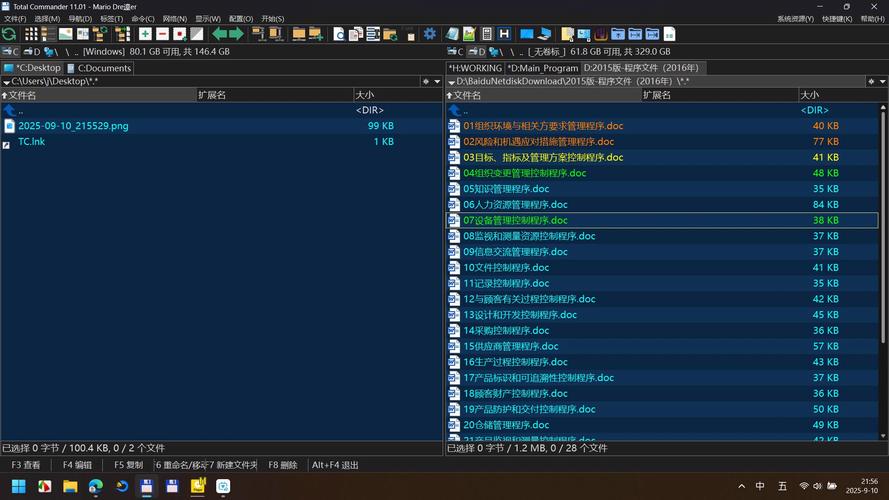
Task: Switch to brief list view icon
Action: click(31, 34)
